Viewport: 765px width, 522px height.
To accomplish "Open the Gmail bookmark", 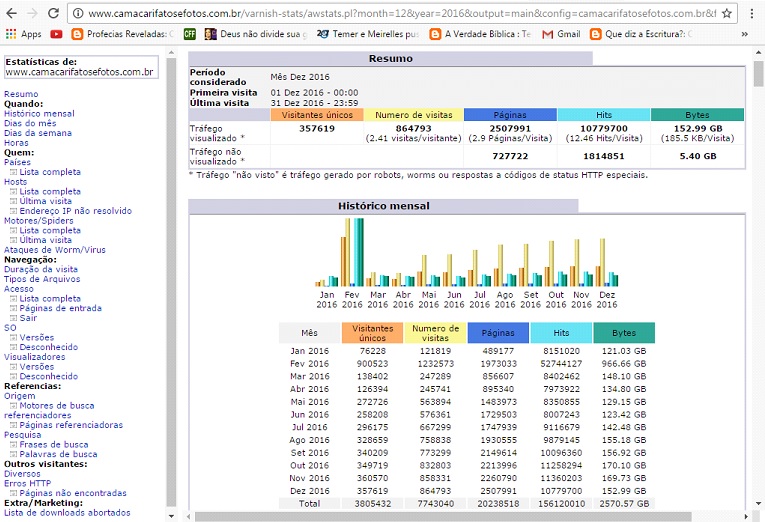I will (x=560, y=33).
